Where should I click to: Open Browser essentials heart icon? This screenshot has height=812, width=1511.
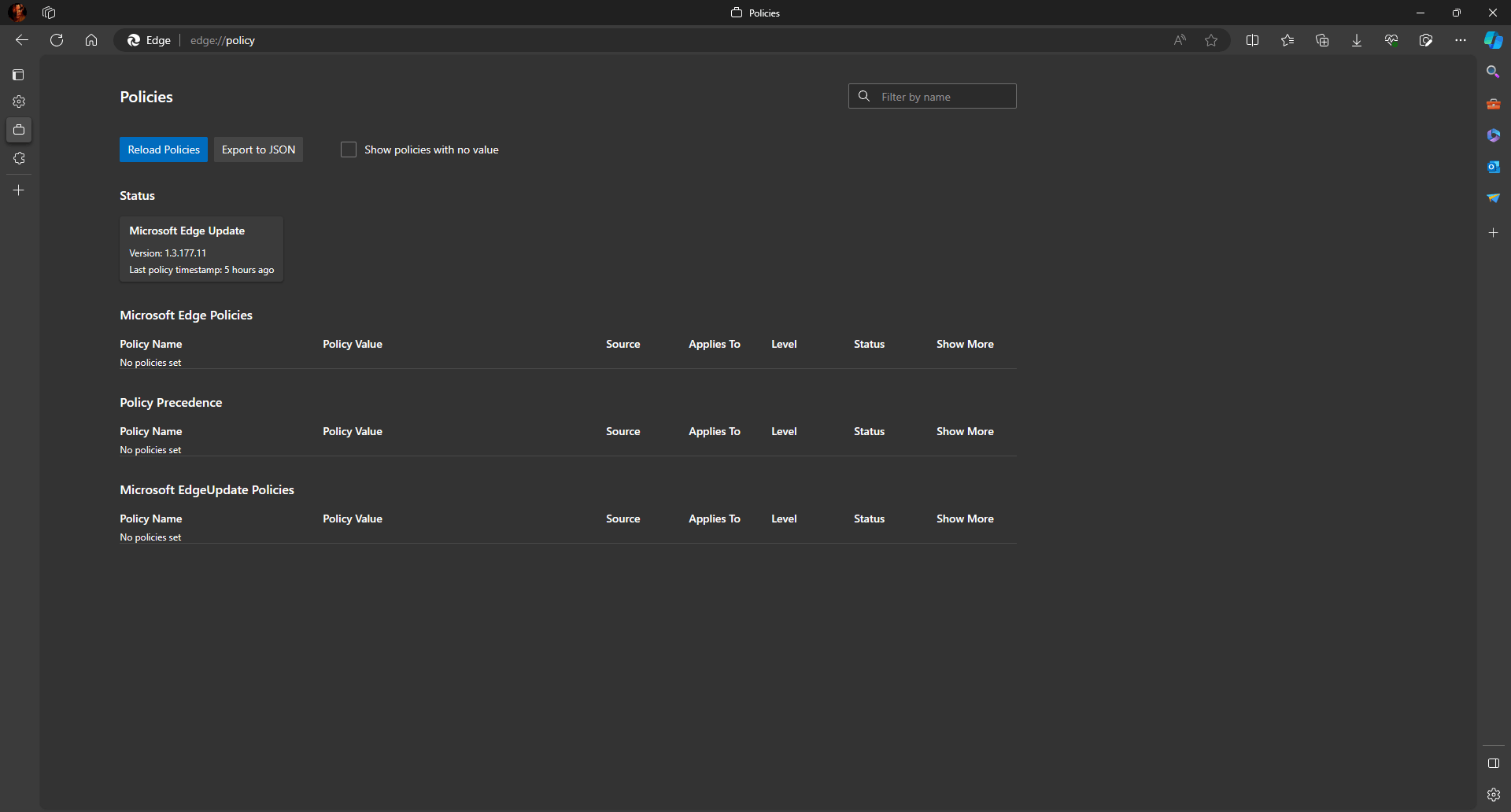click(1391, 40)
